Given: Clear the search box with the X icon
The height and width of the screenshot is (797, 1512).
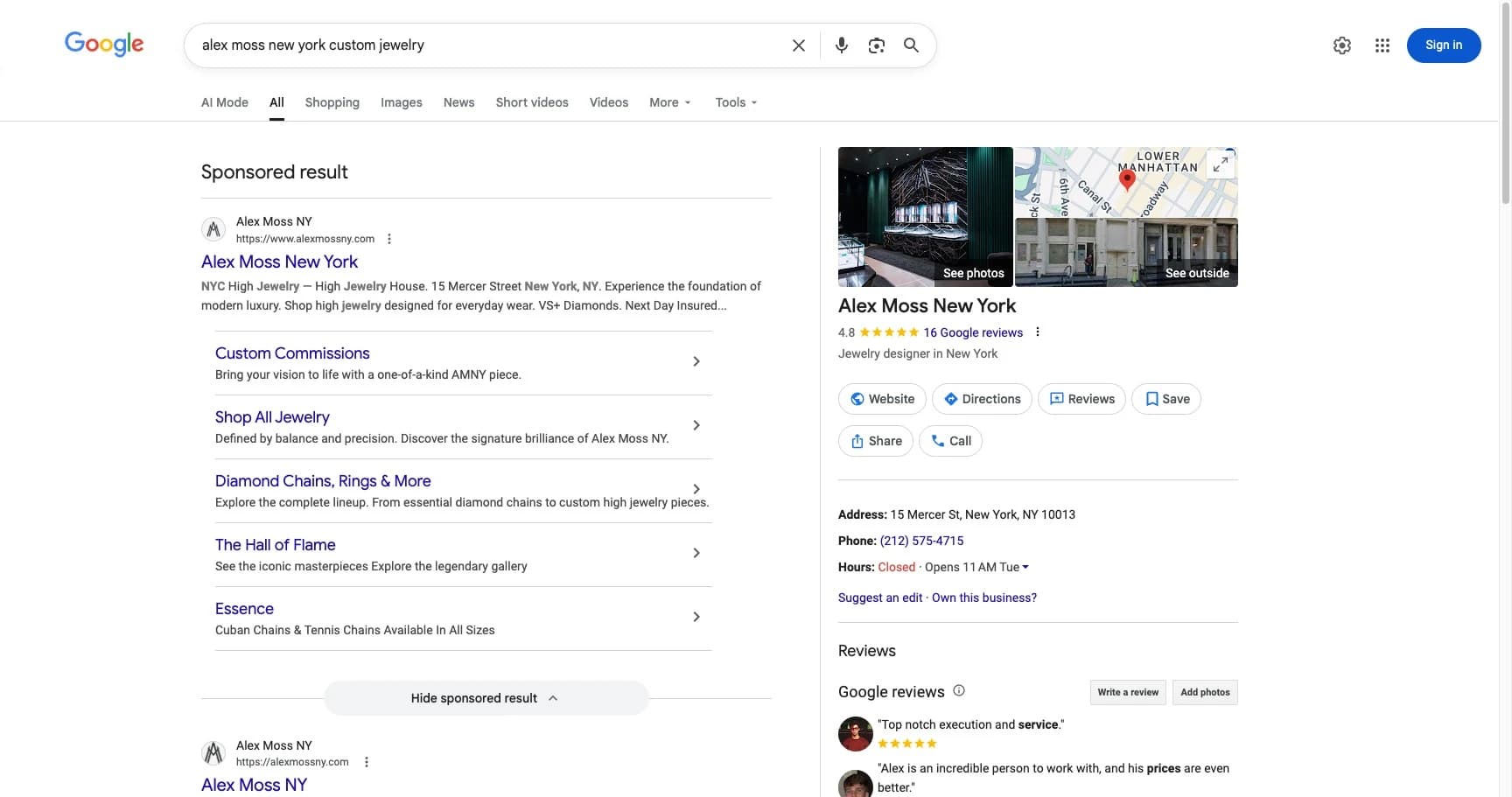Looking at the screenshot, I should click(x=799, y=45).
